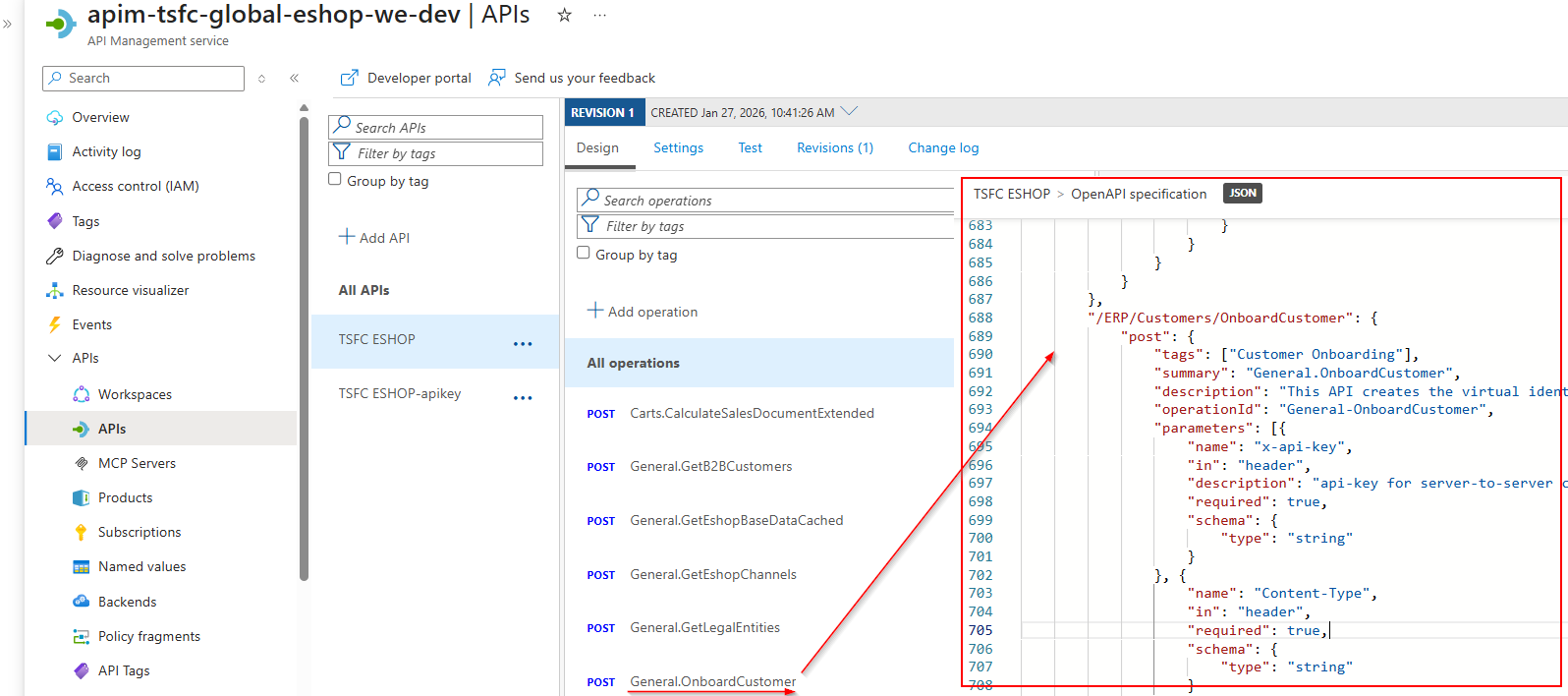Click the Developer portal external link icon
The width and height of the screenshot is (1568, 696).
click(x=349, y=78)
